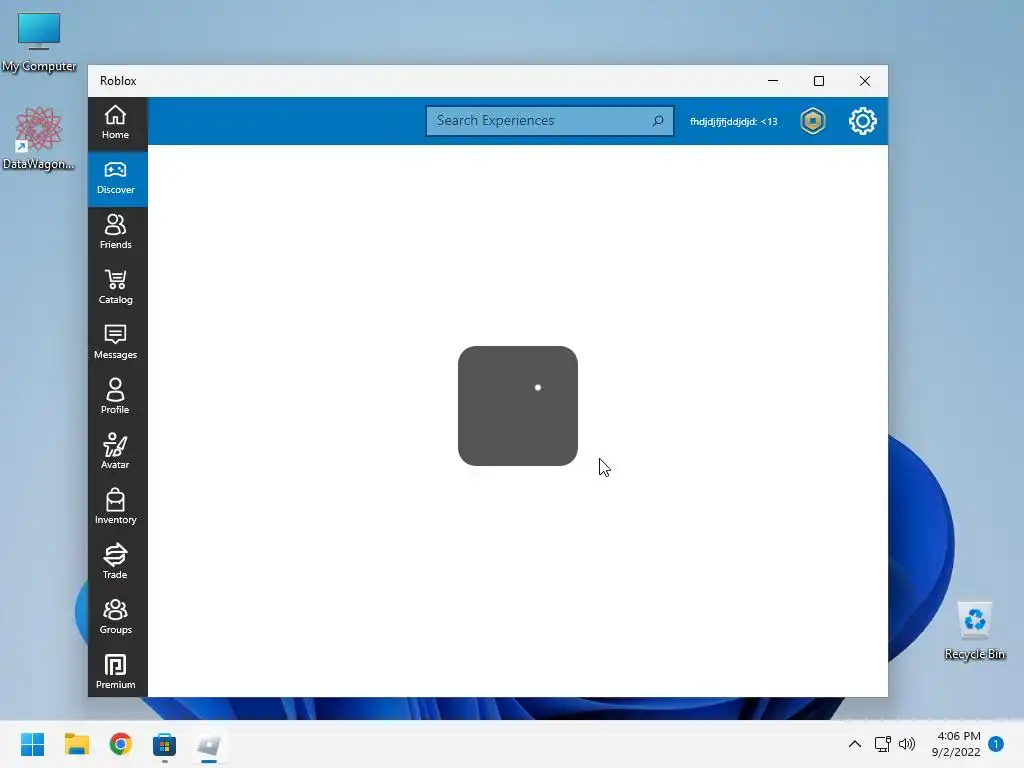The height and width of the screenshot is (768, 1024).
Task: Open the settings gear in the Roblox header
Action: 863,121
